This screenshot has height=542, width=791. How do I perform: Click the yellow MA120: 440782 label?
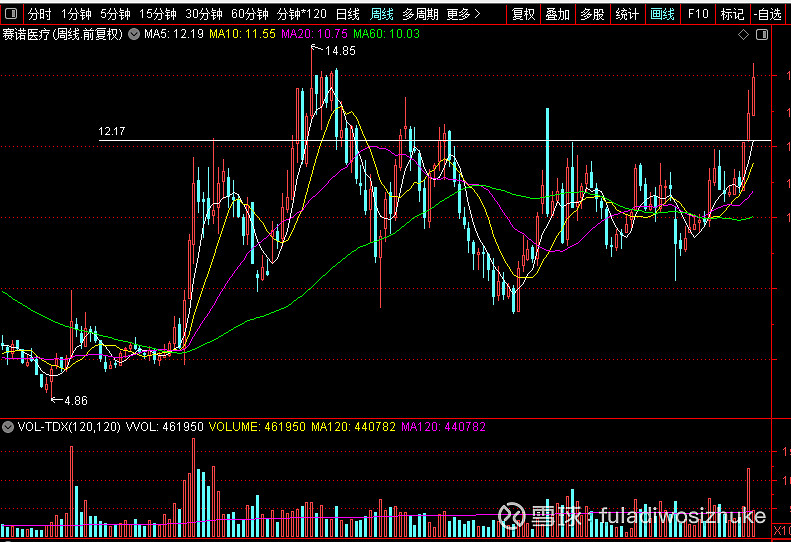pos(353,427)
